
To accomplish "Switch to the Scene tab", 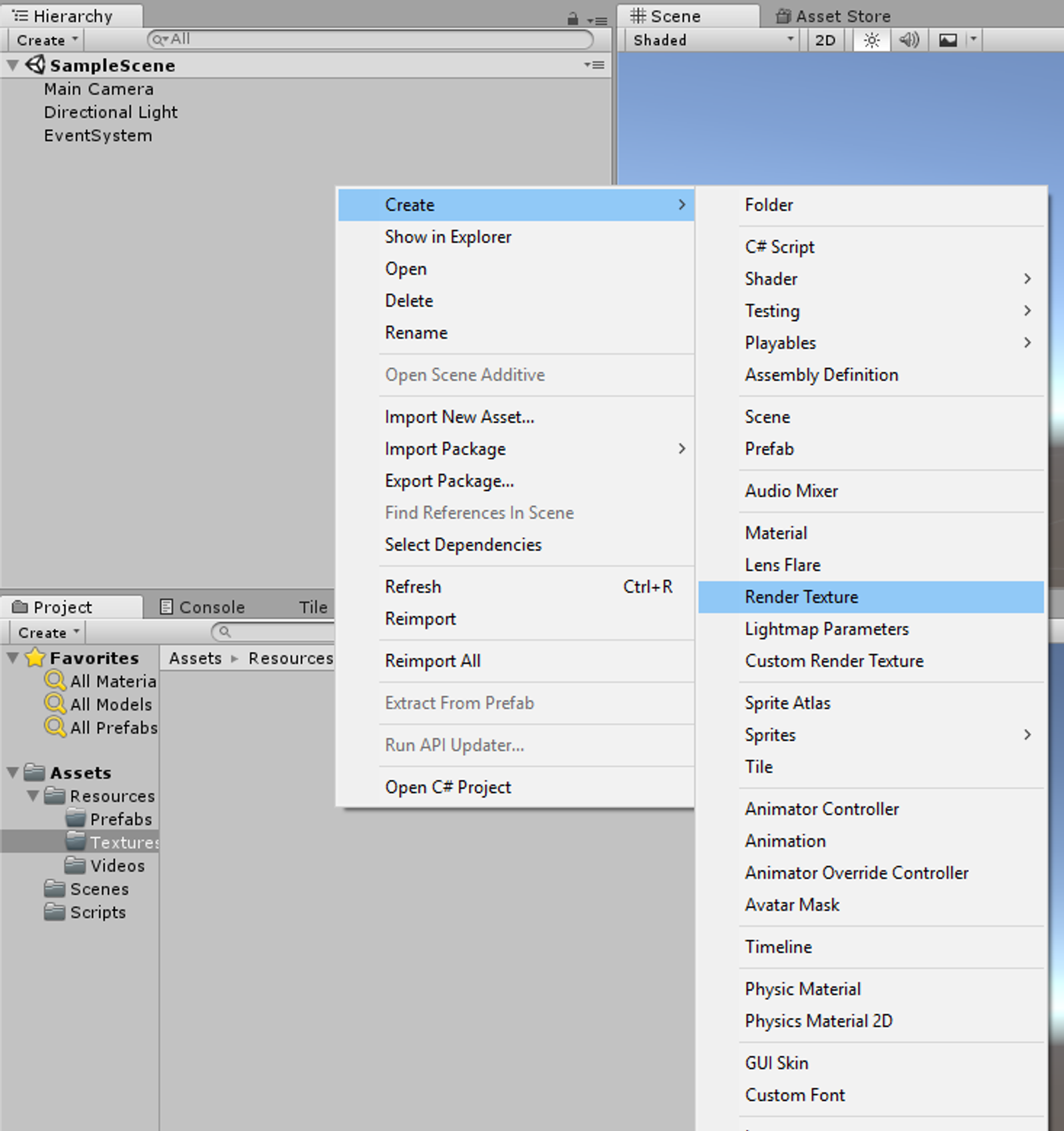I will pyautogui.click(x=687, y=16).
